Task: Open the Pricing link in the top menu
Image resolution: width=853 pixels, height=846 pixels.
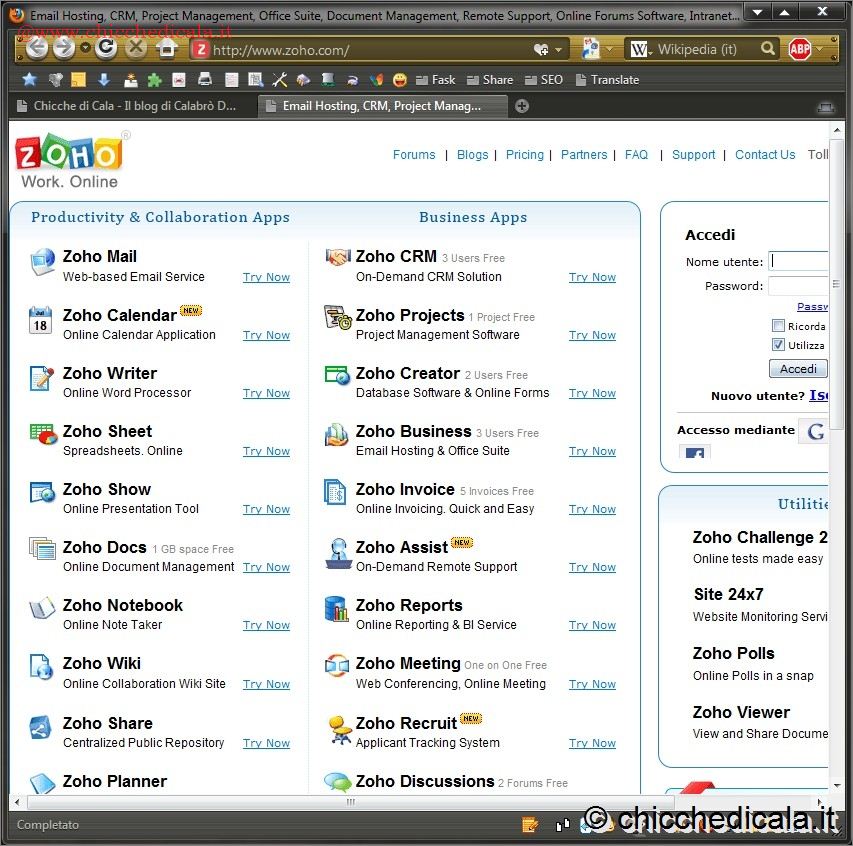Action: pyautogui.click(x=524, y=155)
